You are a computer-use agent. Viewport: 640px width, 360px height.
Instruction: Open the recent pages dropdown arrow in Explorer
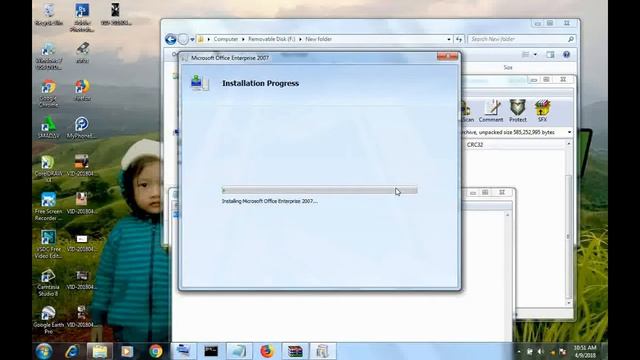pos(192,40)
